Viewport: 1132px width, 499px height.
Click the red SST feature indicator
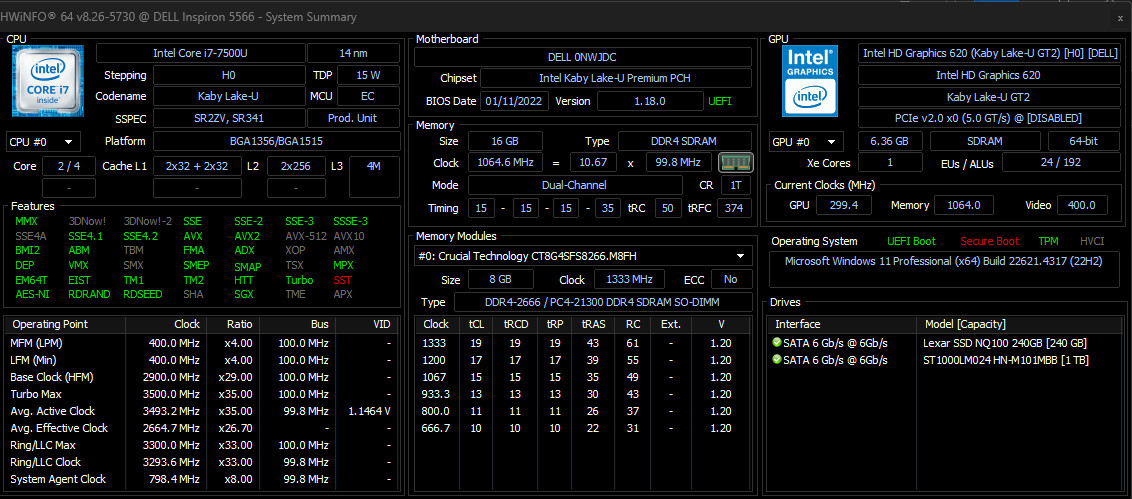click(x=342, y=280)
